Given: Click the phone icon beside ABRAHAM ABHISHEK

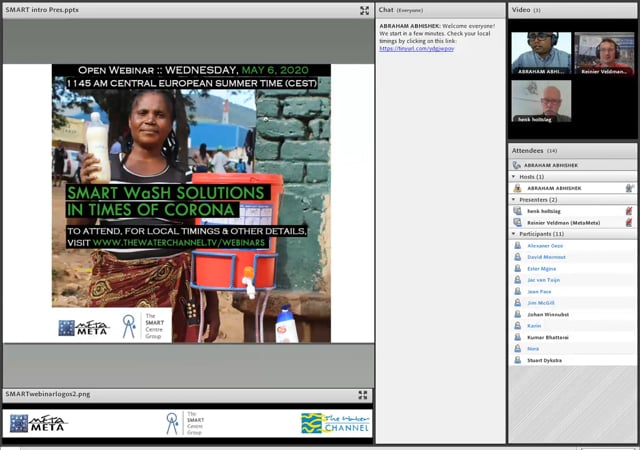Looking at the screenshot, I should coord(517,165).
